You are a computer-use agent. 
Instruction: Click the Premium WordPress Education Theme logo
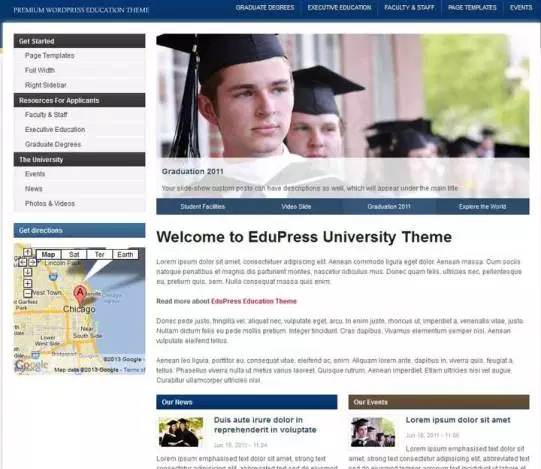81,10
